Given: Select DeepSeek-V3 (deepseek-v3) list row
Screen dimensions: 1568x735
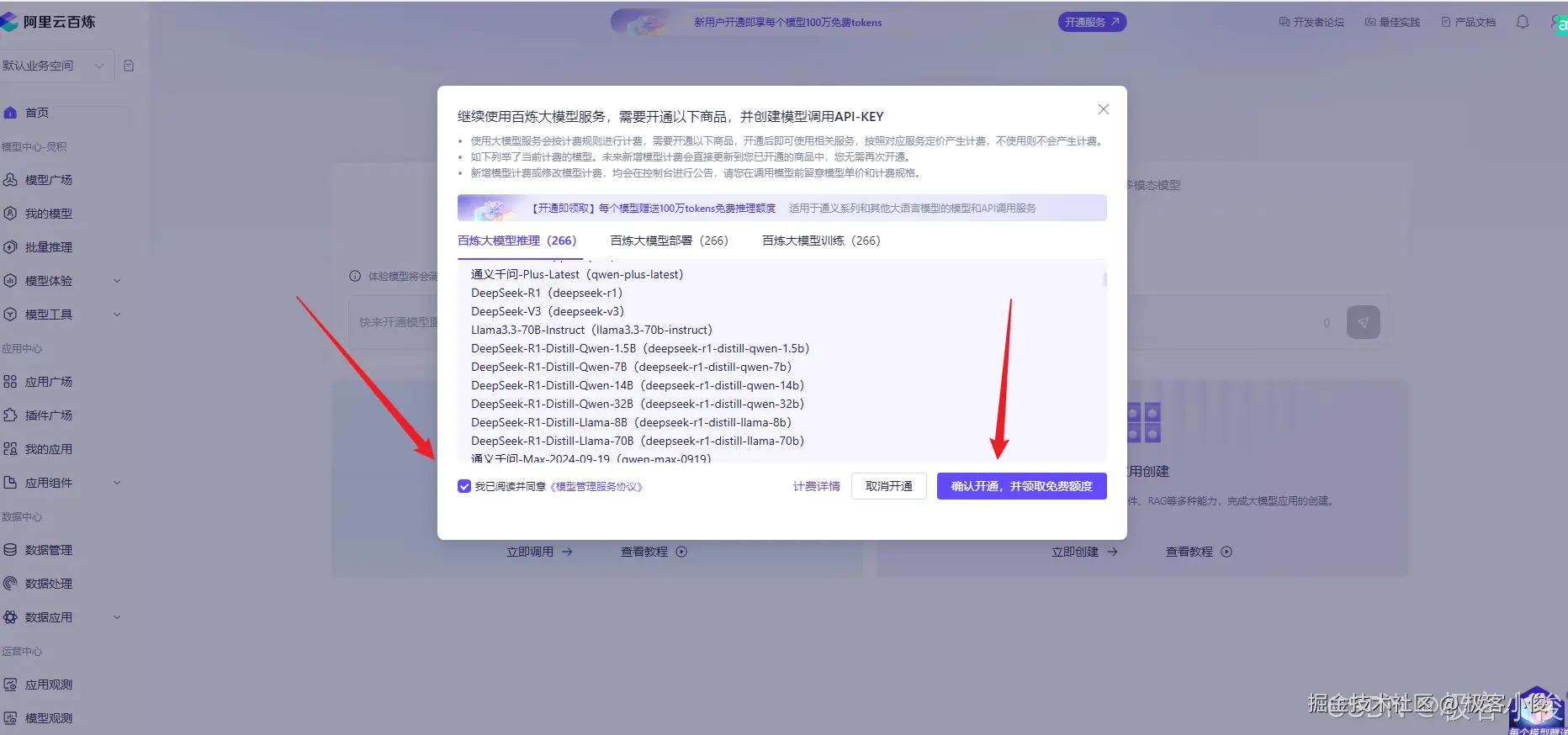Looking at the screenshot, I should click(x=548, y=311).
